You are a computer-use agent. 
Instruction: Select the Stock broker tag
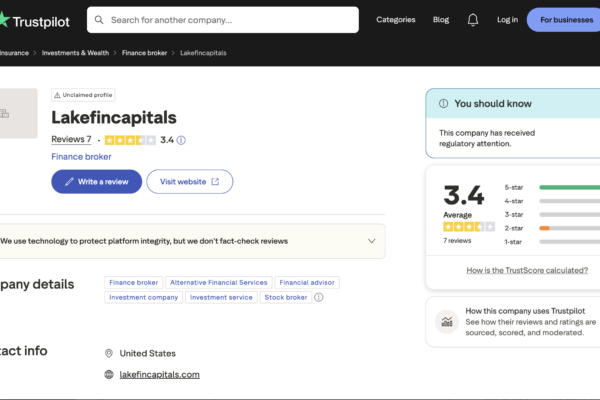286,297
